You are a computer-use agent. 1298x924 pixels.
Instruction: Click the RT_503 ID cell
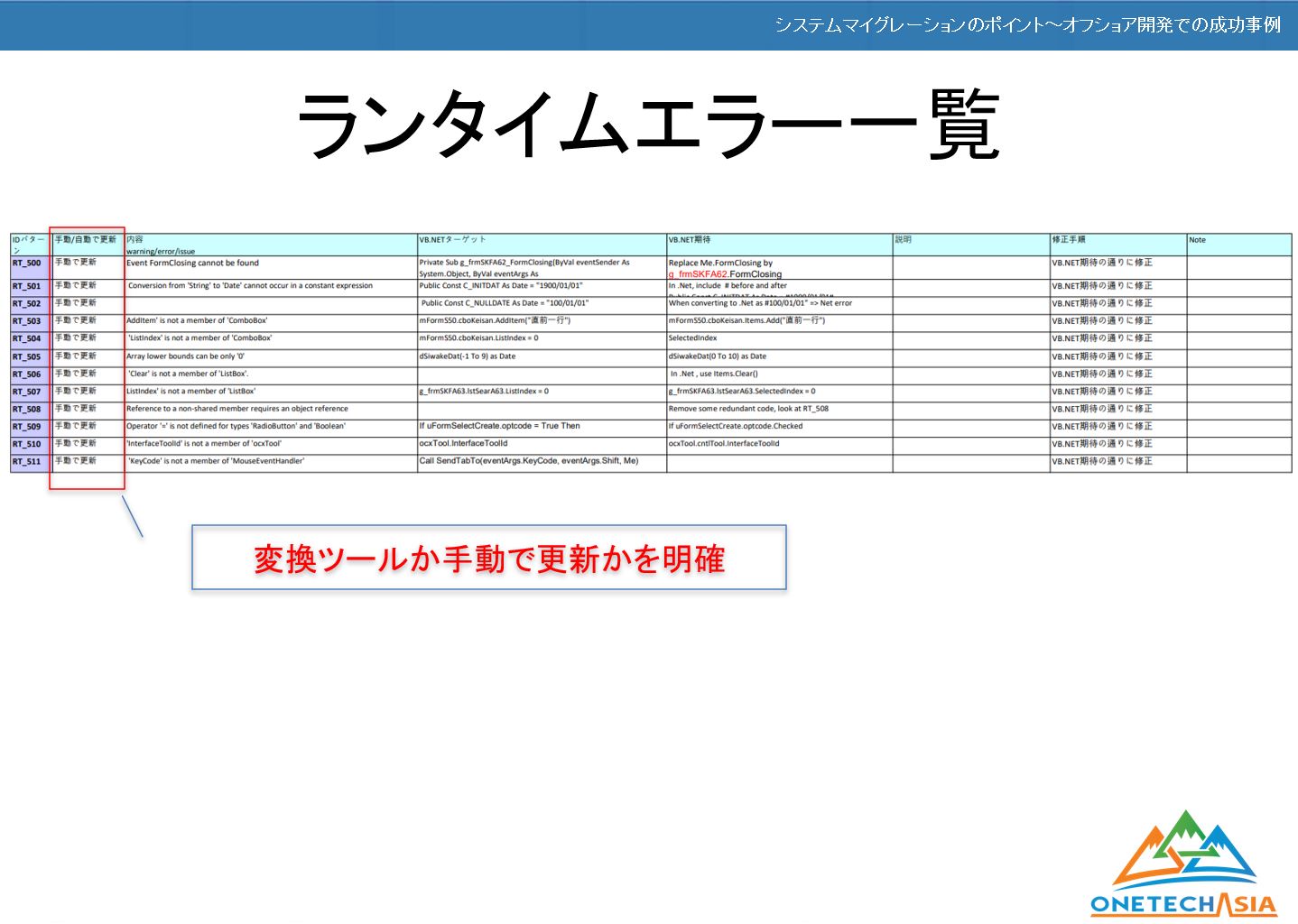31,321
